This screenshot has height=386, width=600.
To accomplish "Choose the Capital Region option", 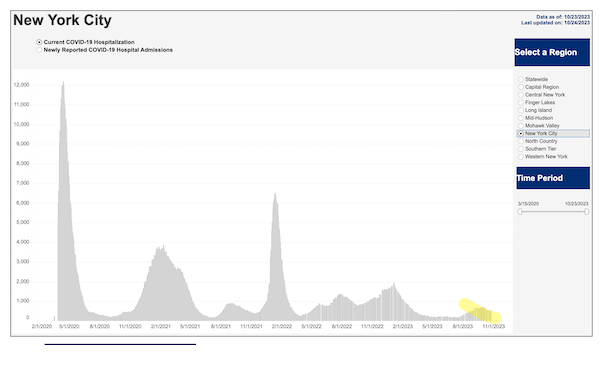I will pos(521,87).
